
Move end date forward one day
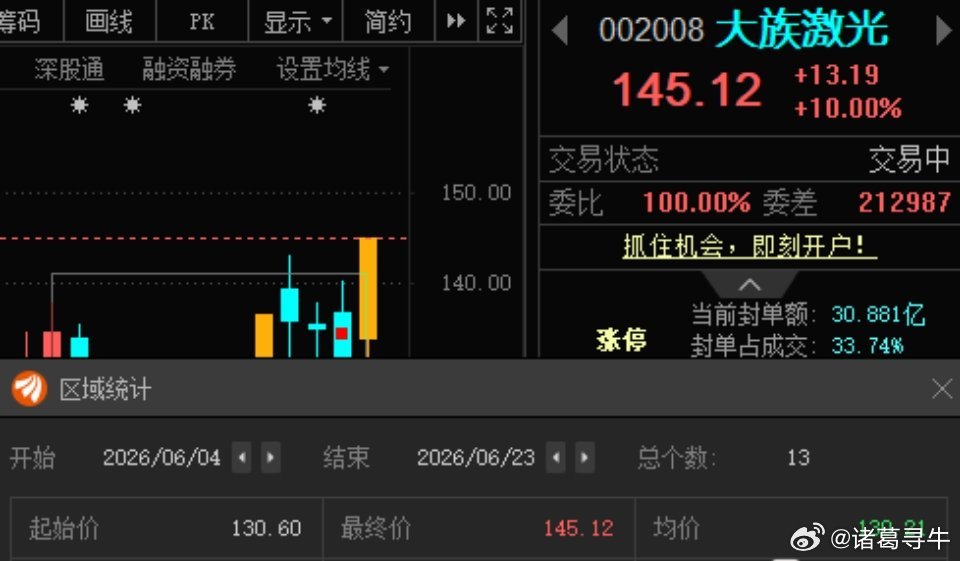(585, 457)
